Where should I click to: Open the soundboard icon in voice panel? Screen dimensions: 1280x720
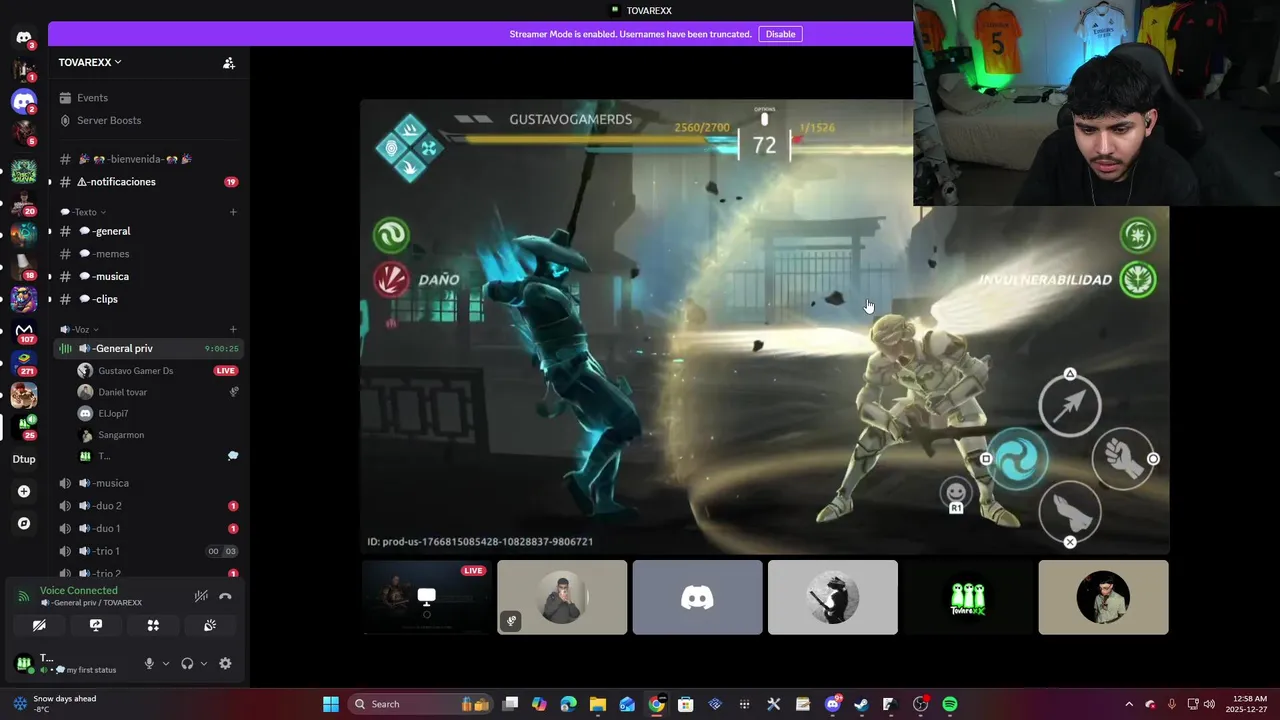pos(210,625)
